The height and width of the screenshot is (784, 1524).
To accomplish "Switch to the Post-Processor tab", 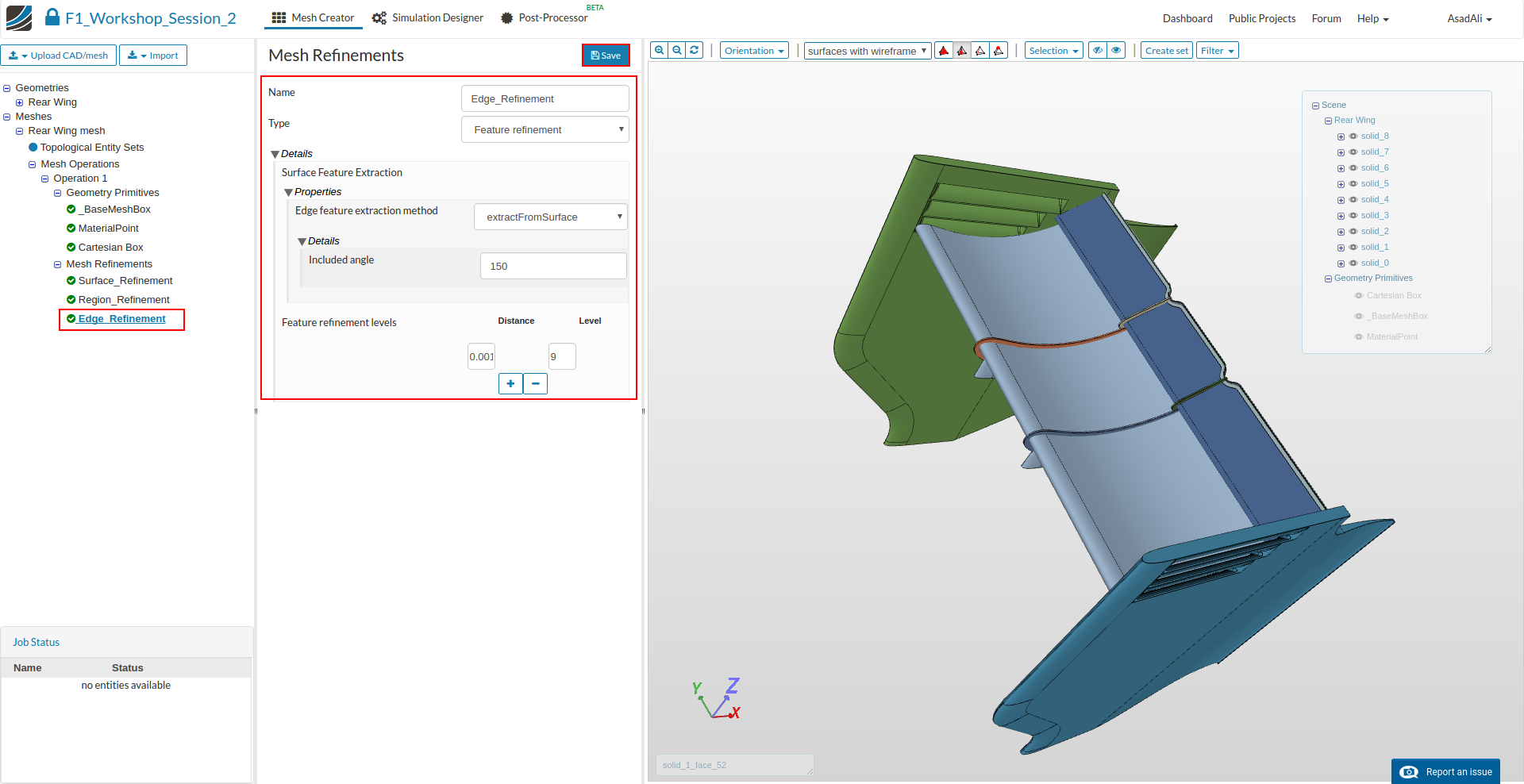I will point(545,17).
